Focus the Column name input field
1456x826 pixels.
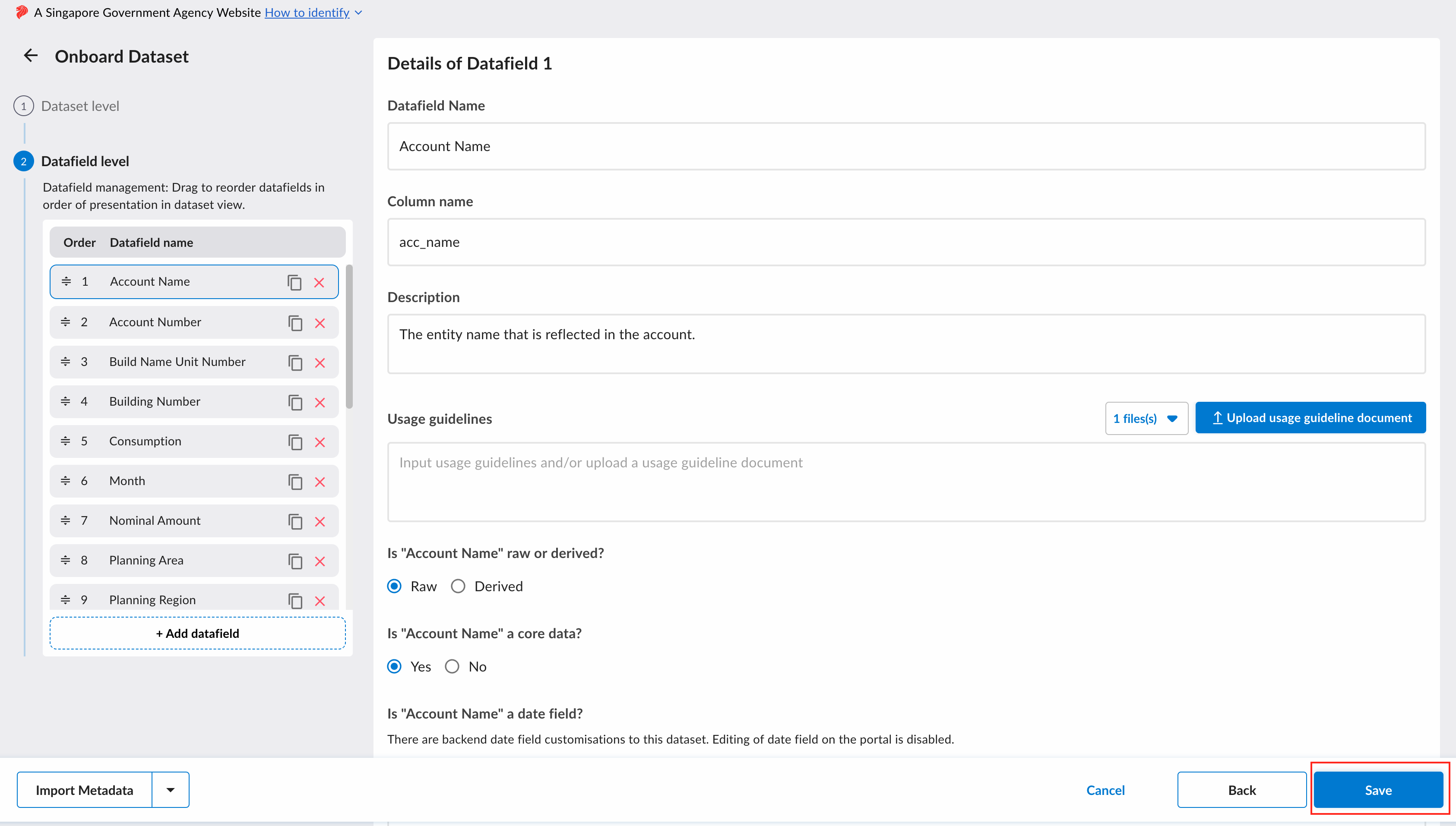coord(906,242)
